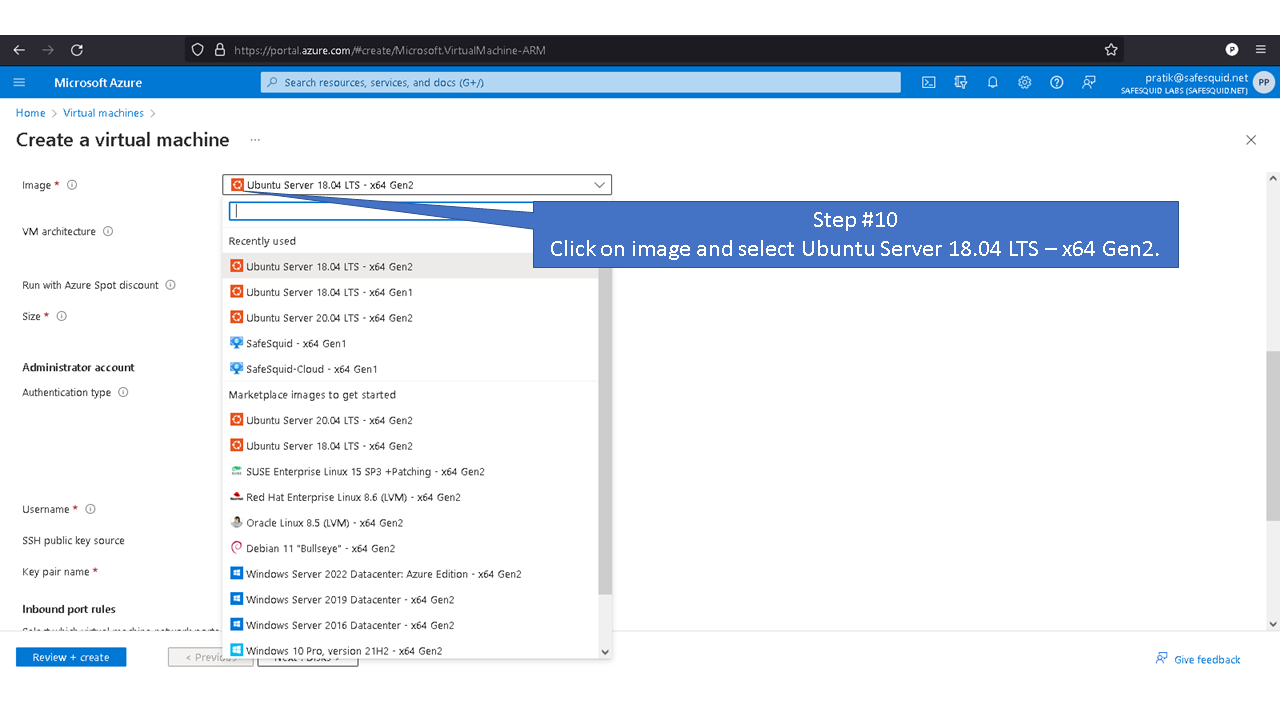Click Review + create button
The image size is (1280, 720).
(71, 657)
